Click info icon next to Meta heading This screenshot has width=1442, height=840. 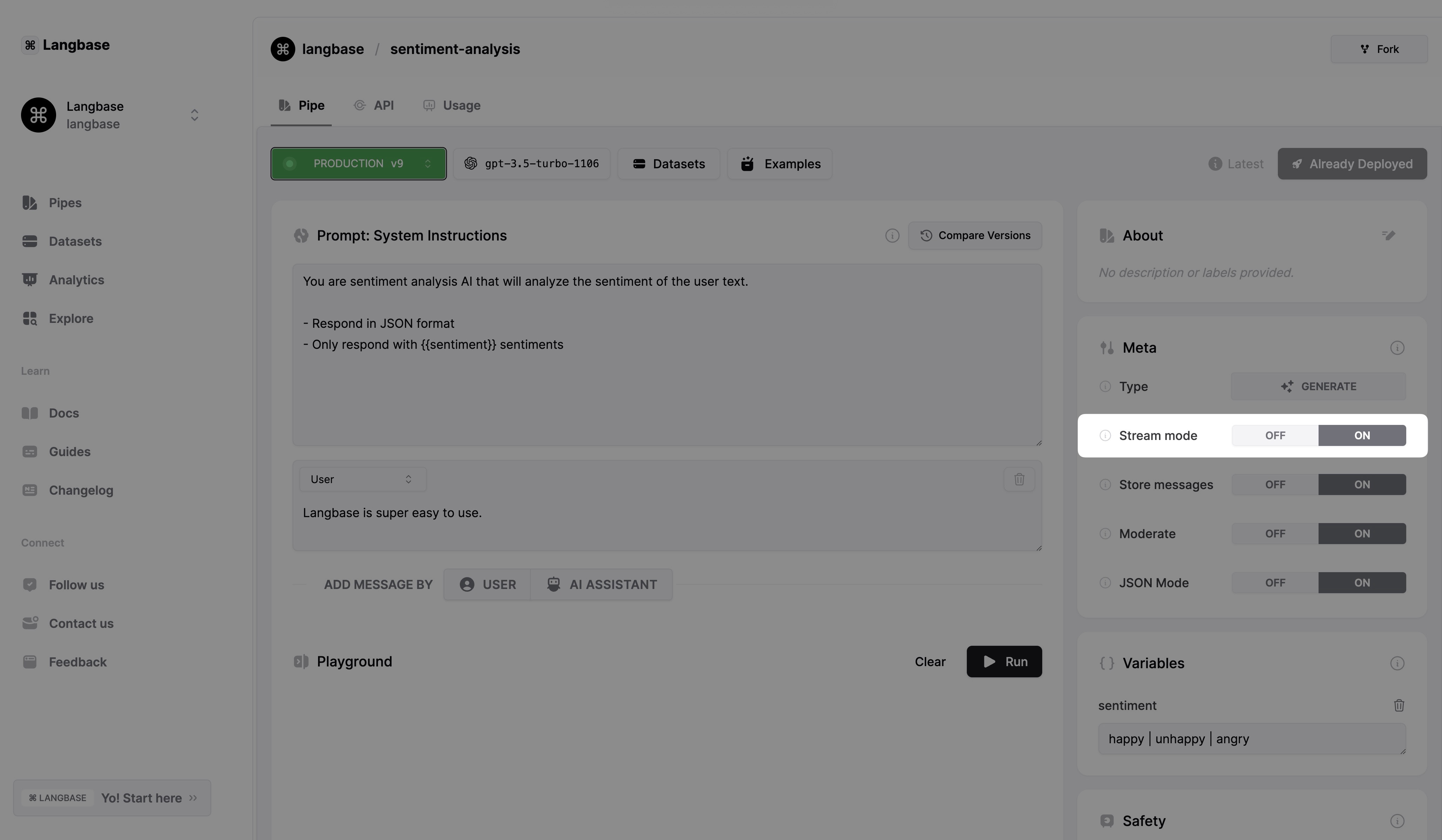(1397, 348)
